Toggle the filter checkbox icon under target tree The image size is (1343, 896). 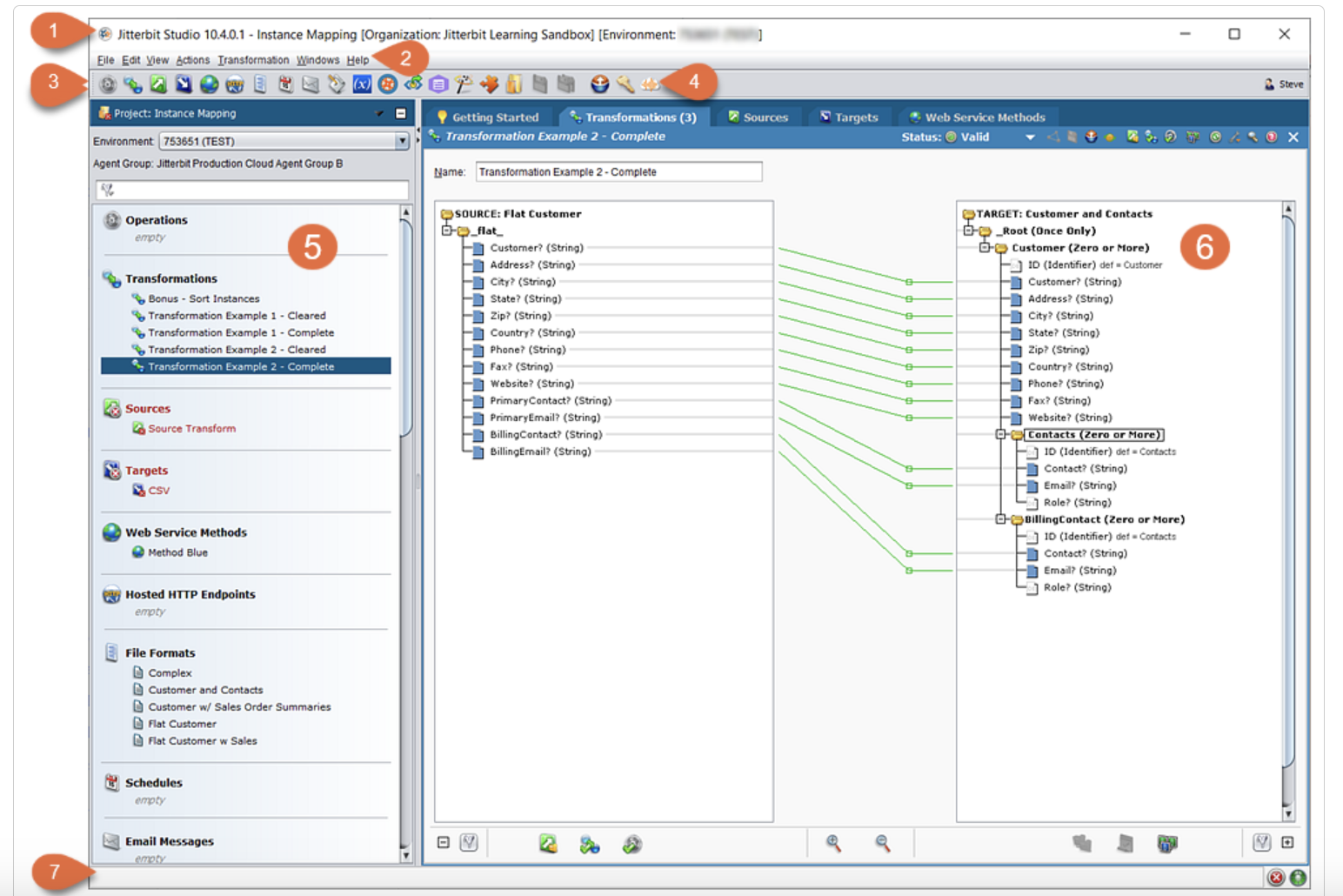1262,842
